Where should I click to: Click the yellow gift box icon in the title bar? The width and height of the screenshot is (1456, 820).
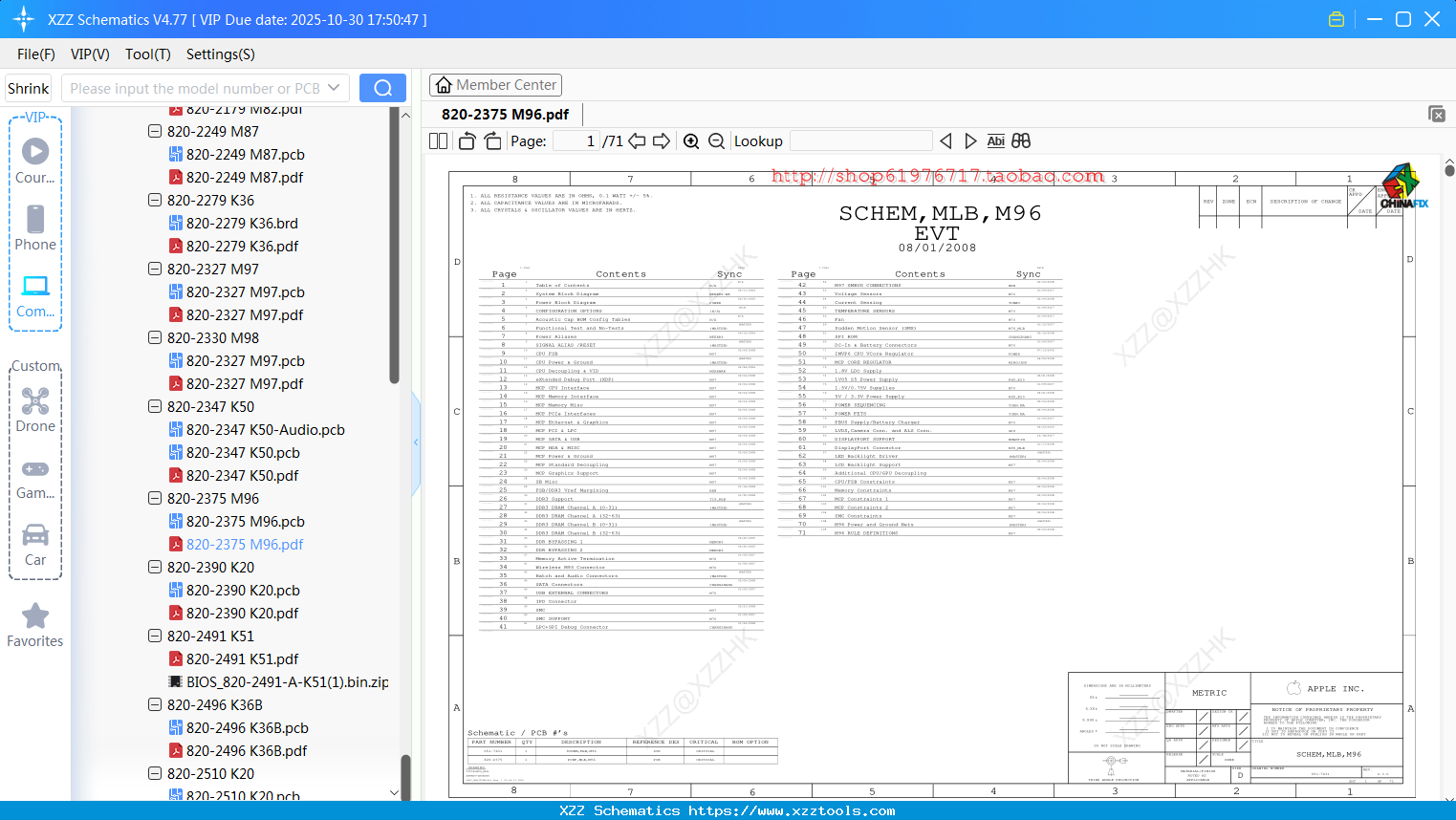1336,19
